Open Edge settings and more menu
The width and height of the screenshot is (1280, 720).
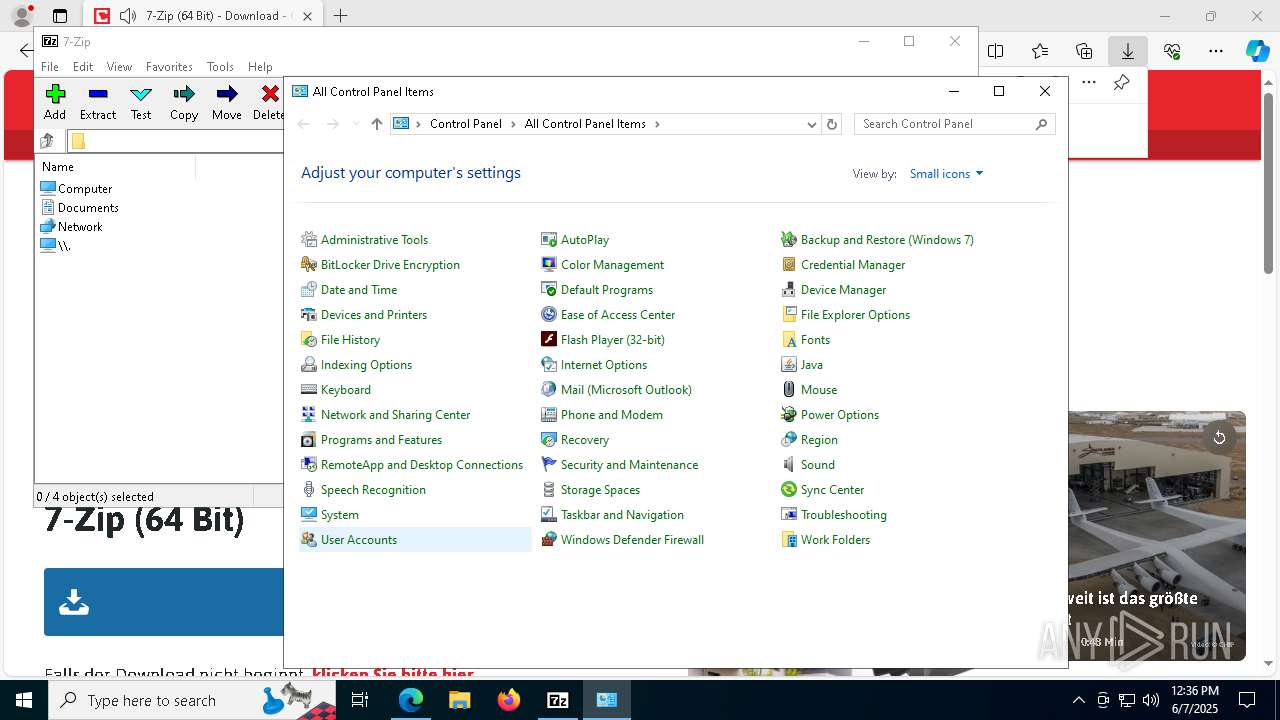coord(1215,51)
